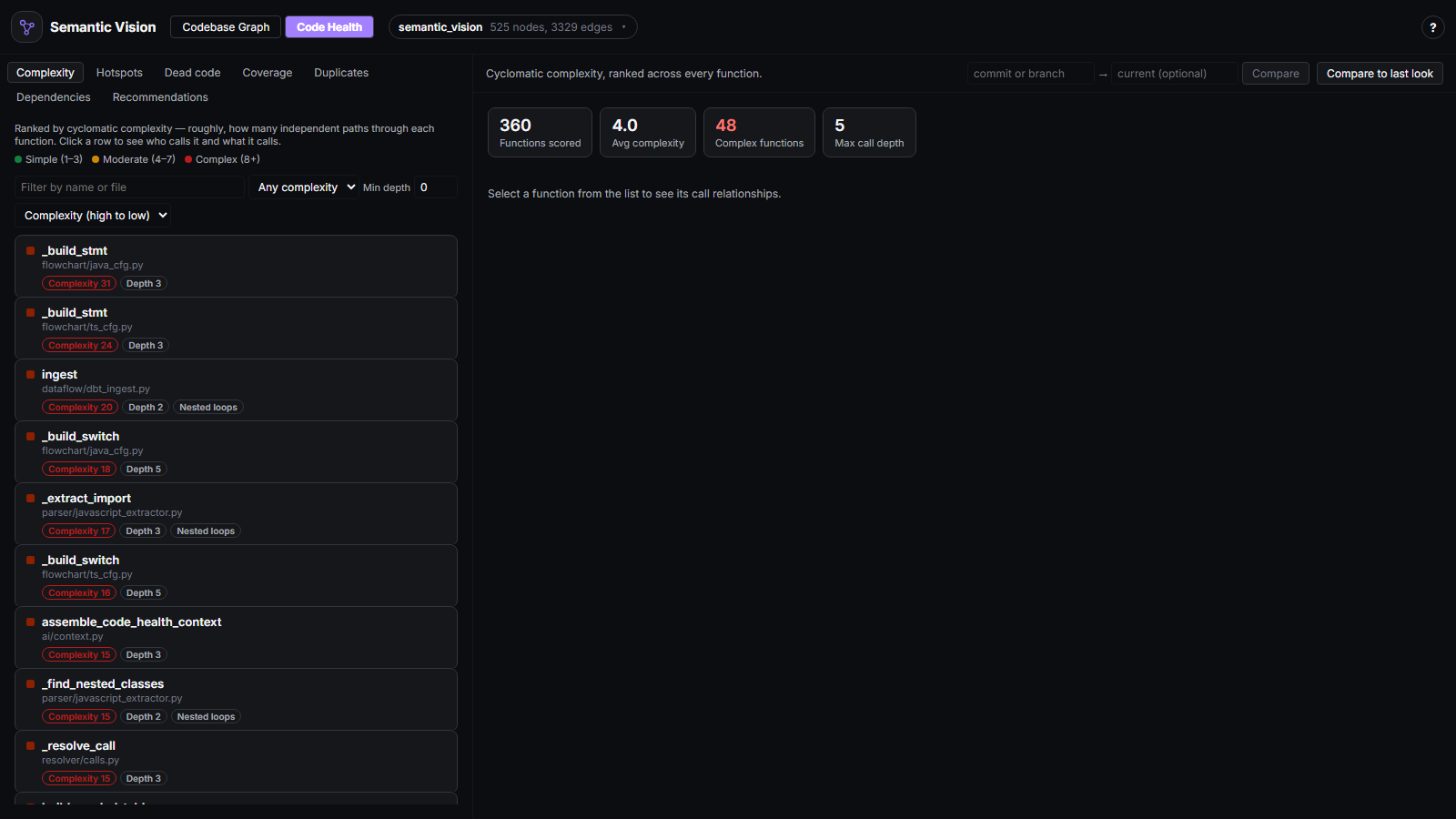Click the red Complex (8+) legend dot
Viewport: 1456px width, 819px height.
[x=188, y=159]
